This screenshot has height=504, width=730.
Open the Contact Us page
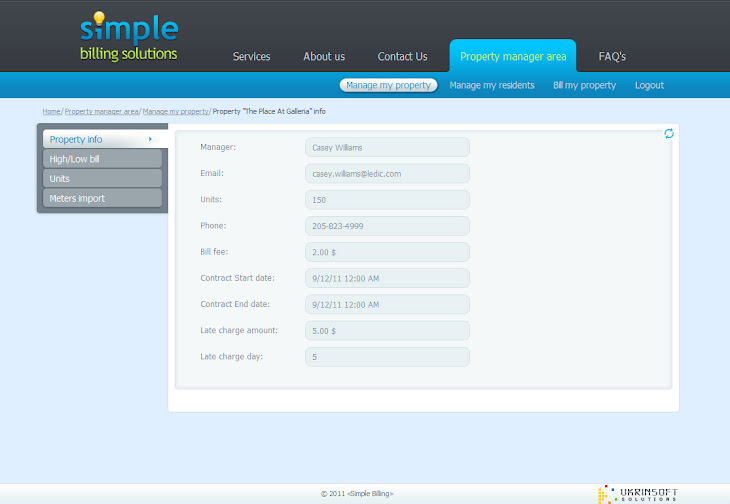402,56
